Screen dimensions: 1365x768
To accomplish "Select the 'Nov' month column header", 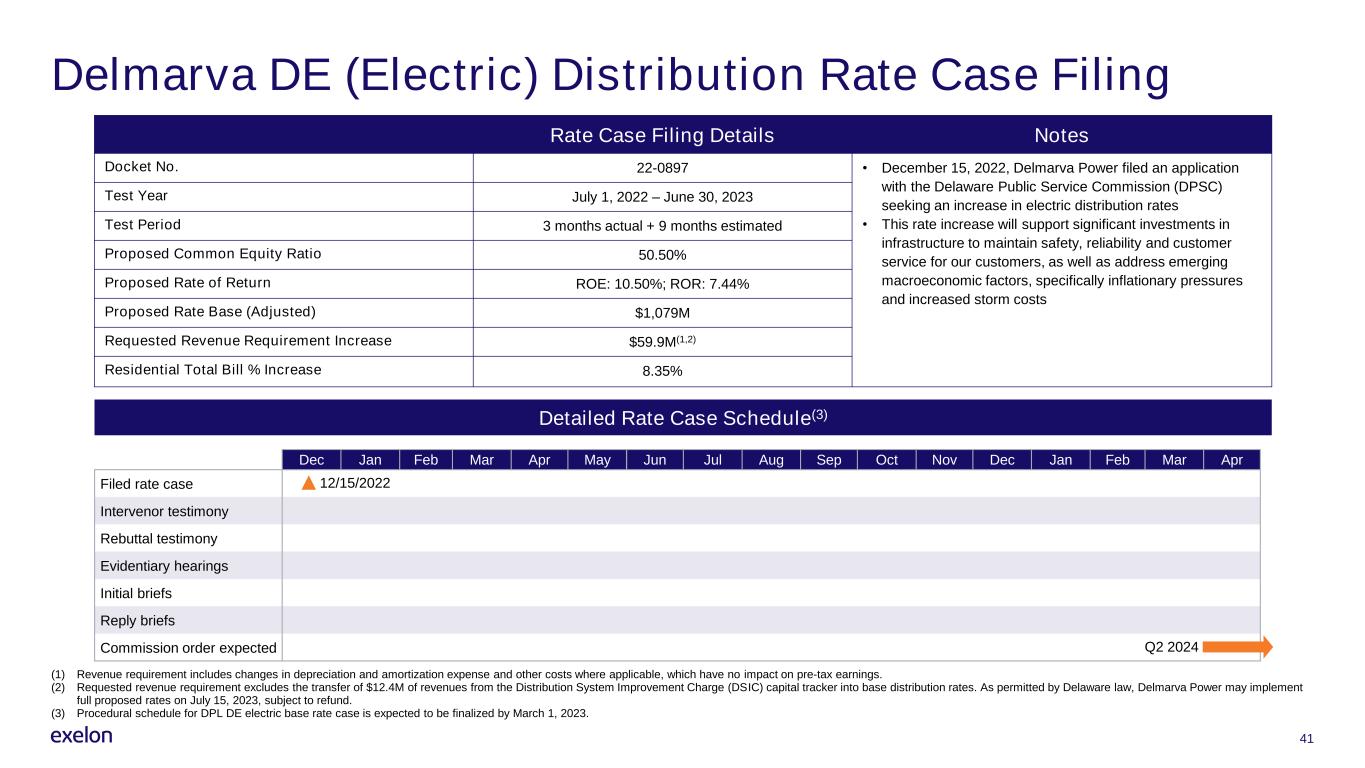I will point(944,460).
